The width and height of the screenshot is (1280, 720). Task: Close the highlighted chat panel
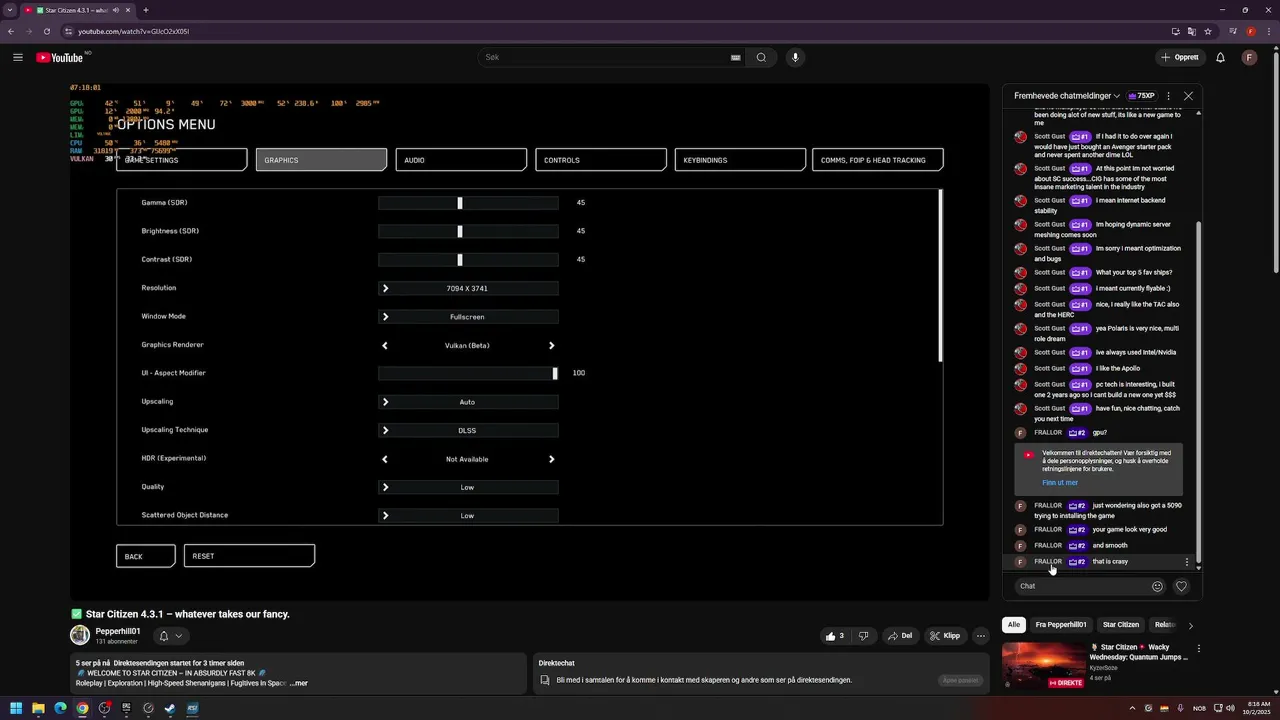pyautogui.click(x=1188, y=96)
